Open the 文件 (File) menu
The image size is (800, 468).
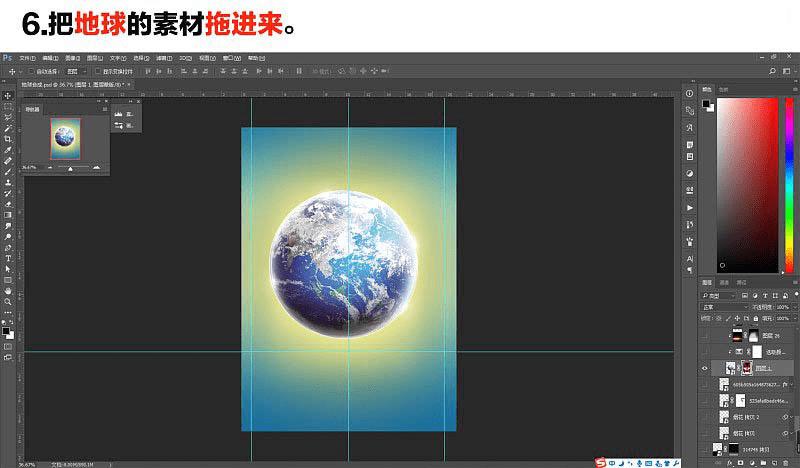[28, 58]
